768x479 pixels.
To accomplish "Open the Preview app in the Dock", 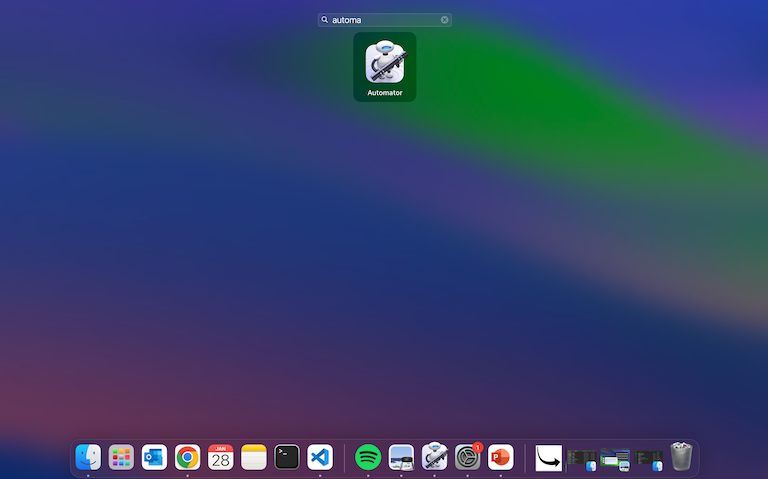I will (401, 457).
